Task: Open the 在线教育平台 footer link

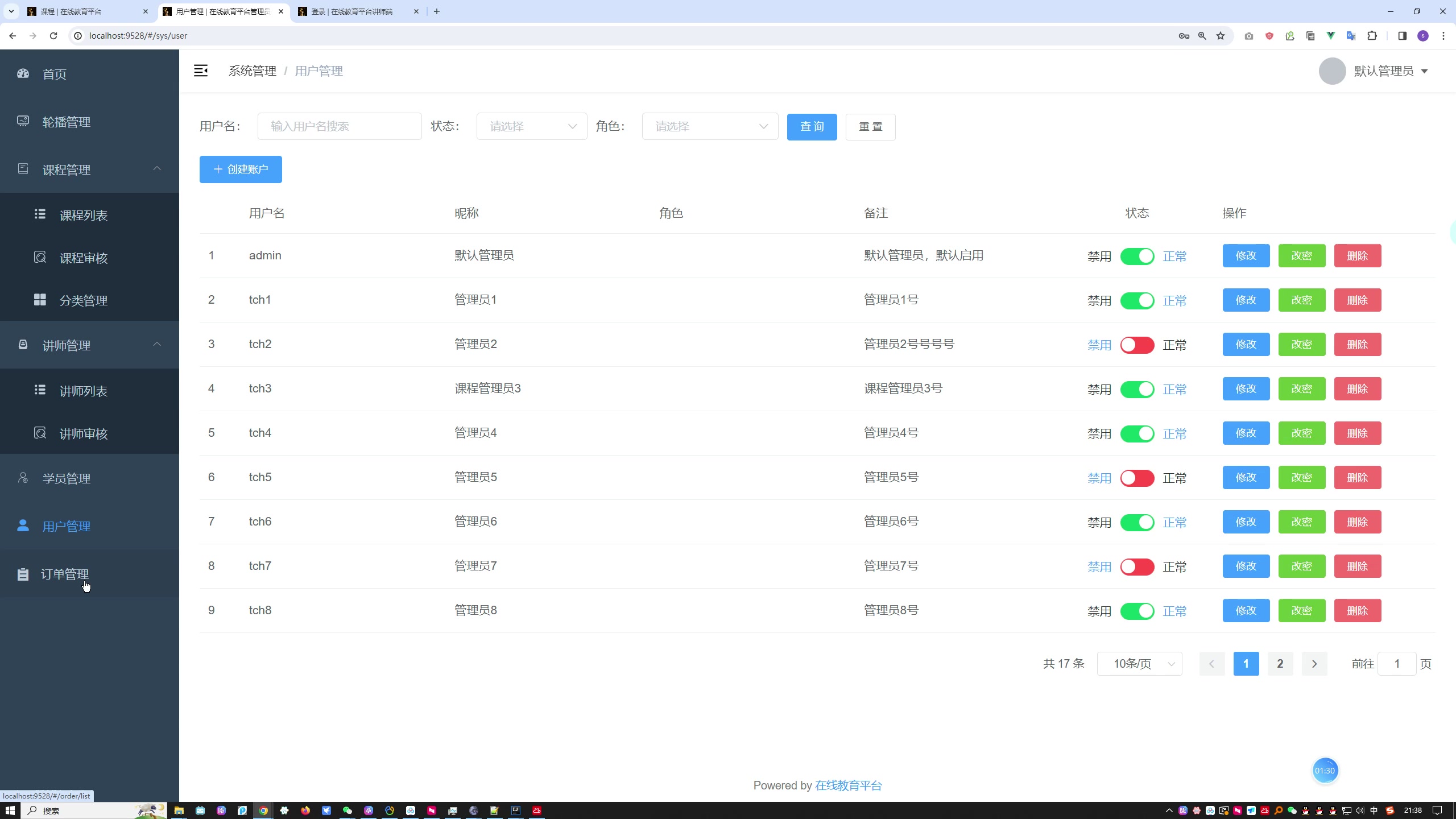Action: point(848,785)
